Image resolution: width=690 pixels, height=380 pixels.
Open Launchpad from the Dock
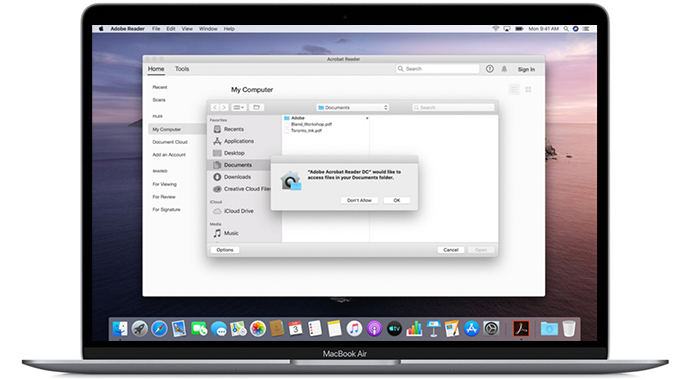(139, 329)
